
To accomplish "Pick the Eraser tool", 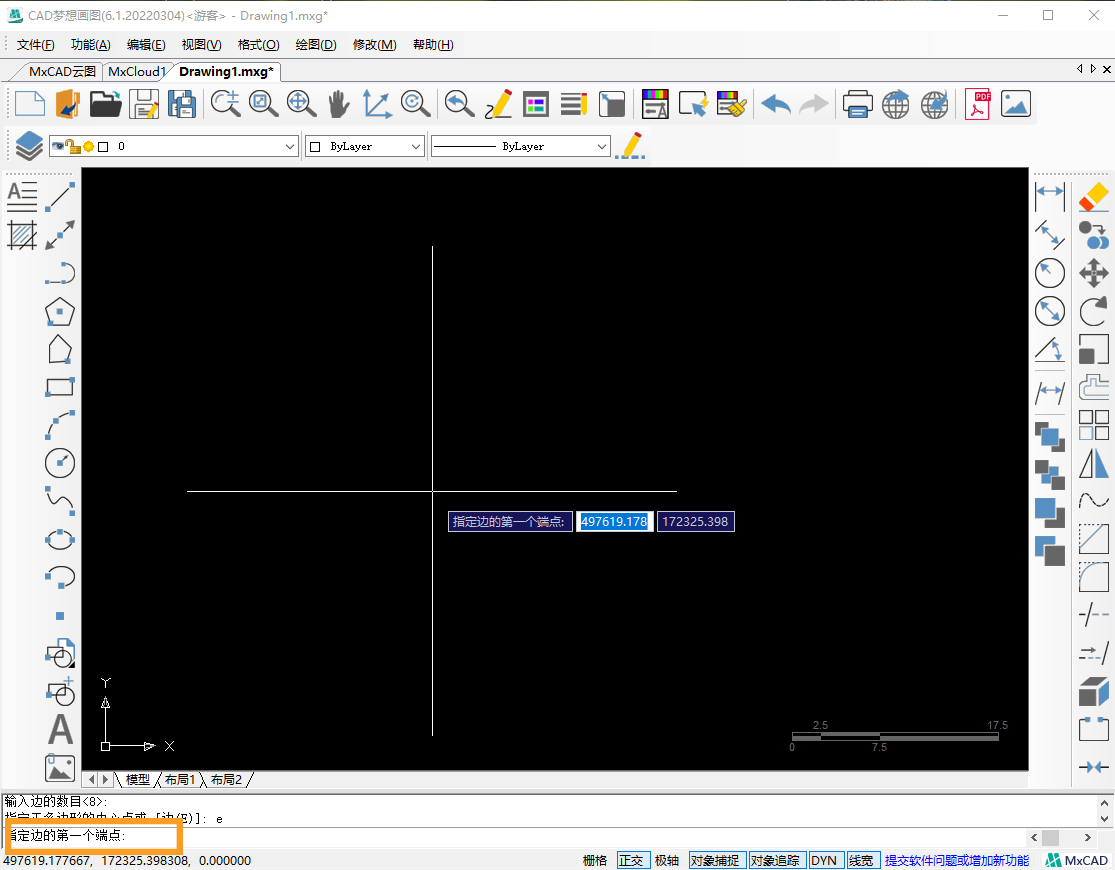I will pos(1094,197).
